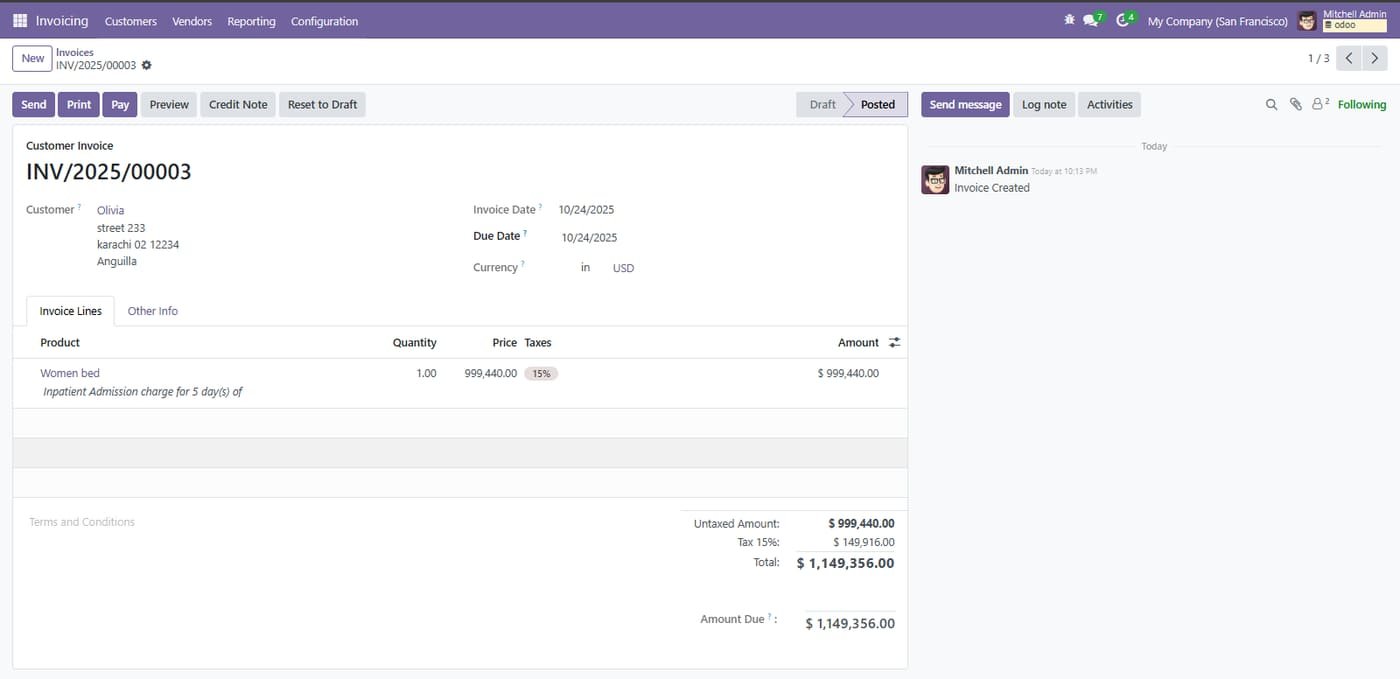Click the Preview button
The image size is (1400, 679).
coord(169,104)
